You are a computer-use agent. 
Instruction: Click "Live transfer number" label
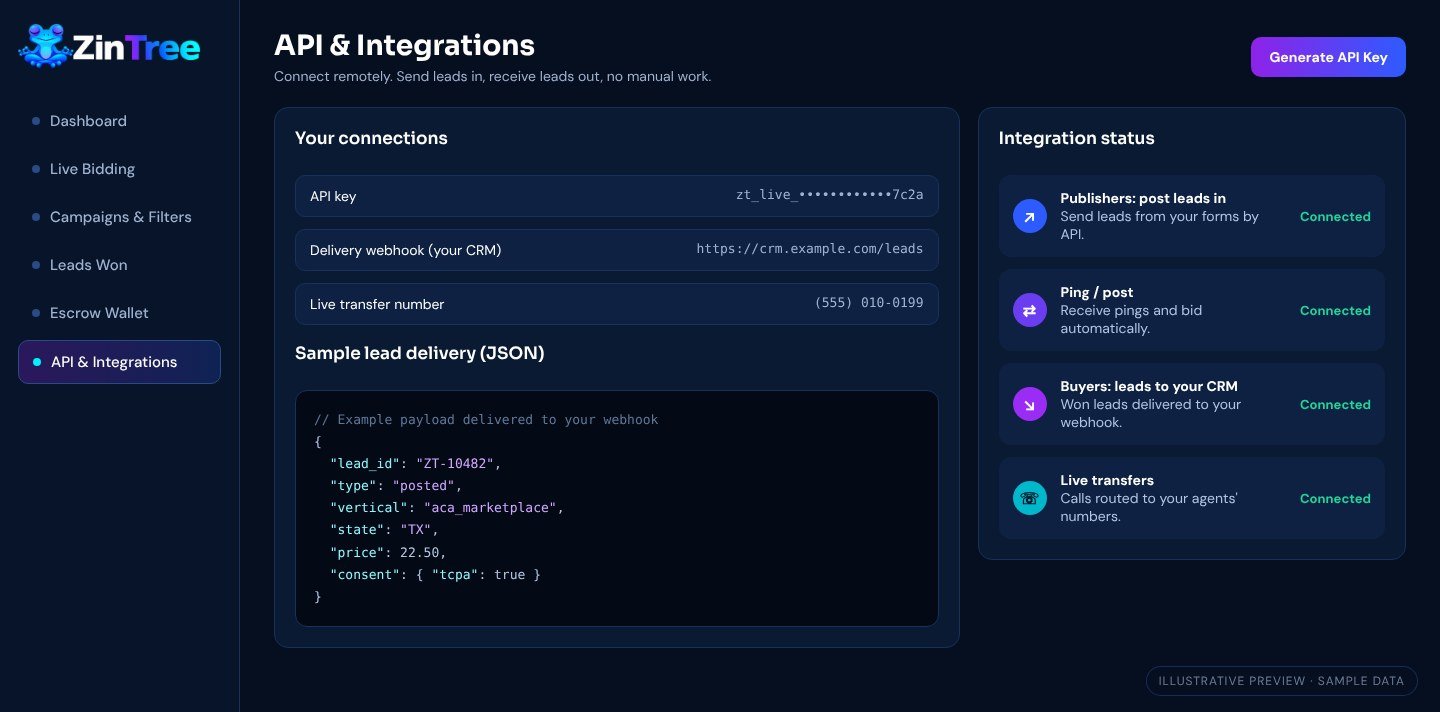point(377,304)
